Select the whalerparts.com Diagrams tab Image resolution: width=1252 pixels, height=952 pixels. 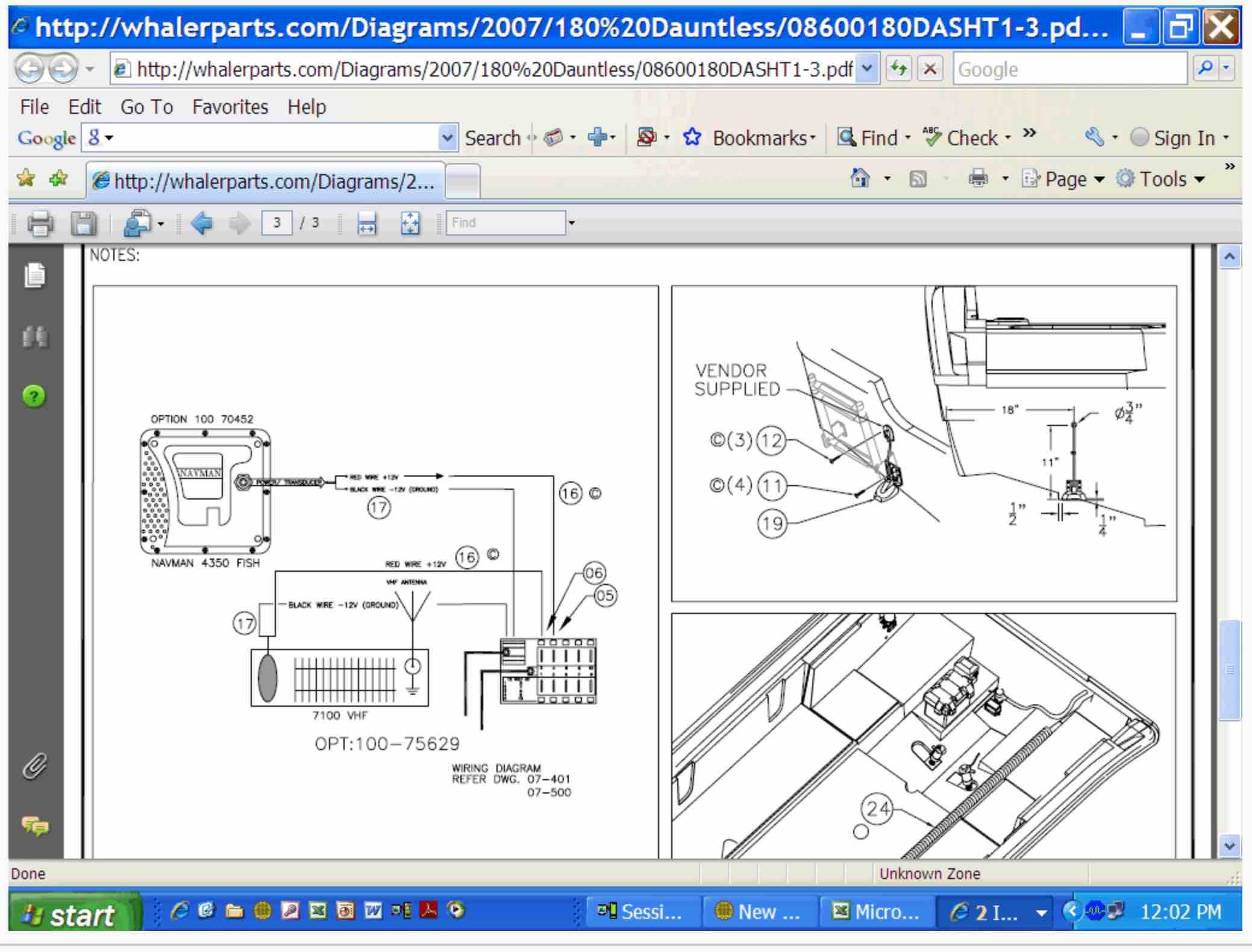265,181
